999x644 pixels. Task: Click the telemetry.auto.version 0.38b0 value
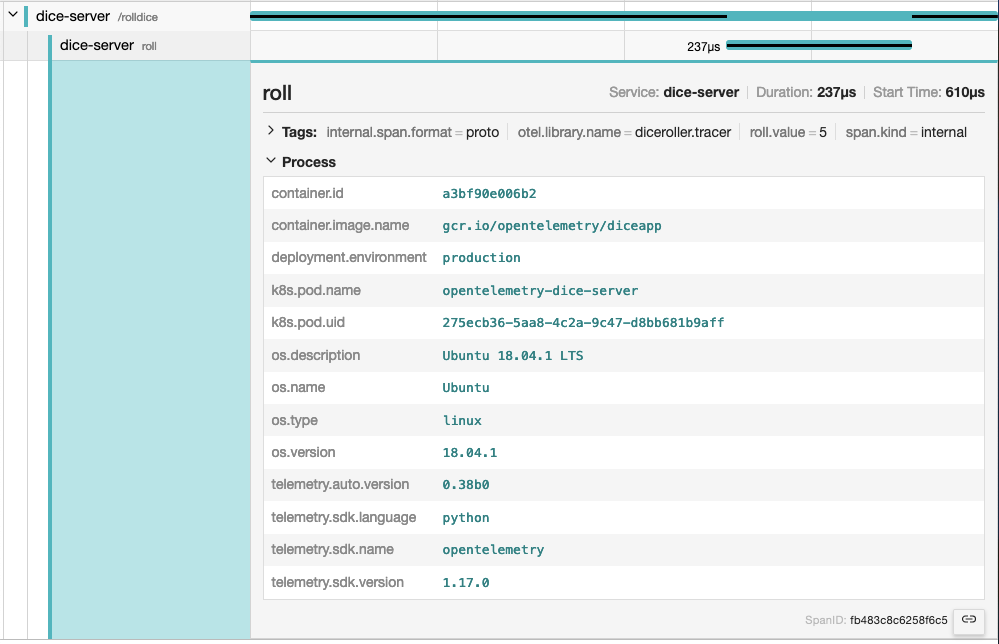(x=465, y=485)
